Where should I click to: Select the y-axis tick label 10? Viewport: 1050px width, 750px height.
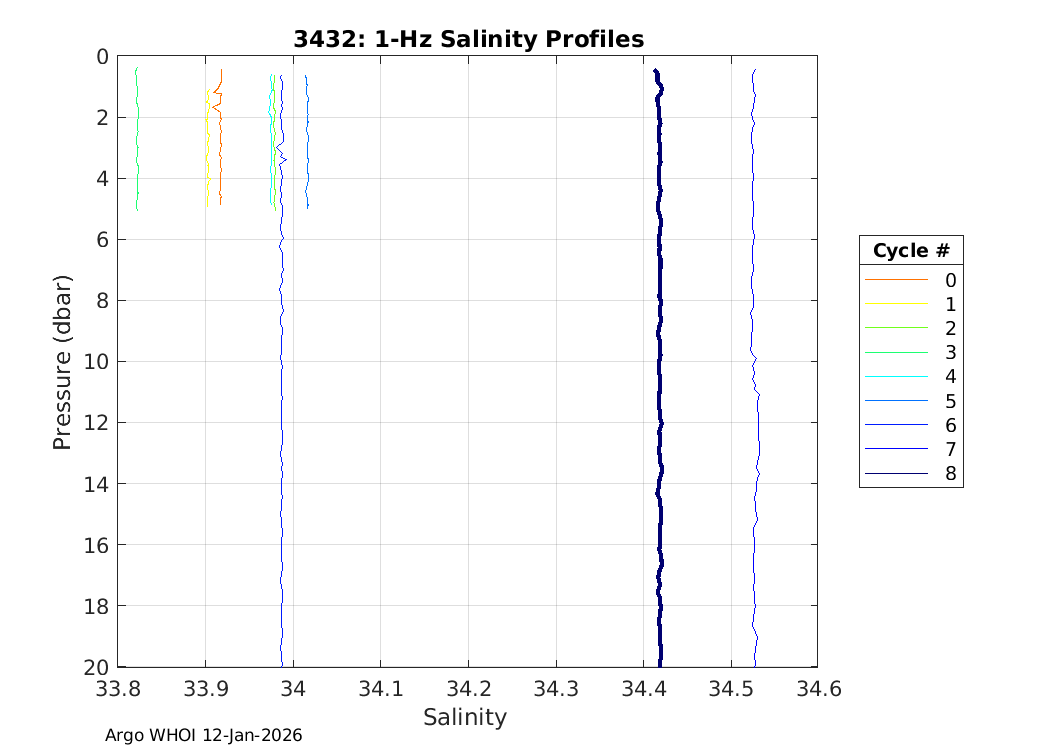pyautogui.click(x=95, y=361)
